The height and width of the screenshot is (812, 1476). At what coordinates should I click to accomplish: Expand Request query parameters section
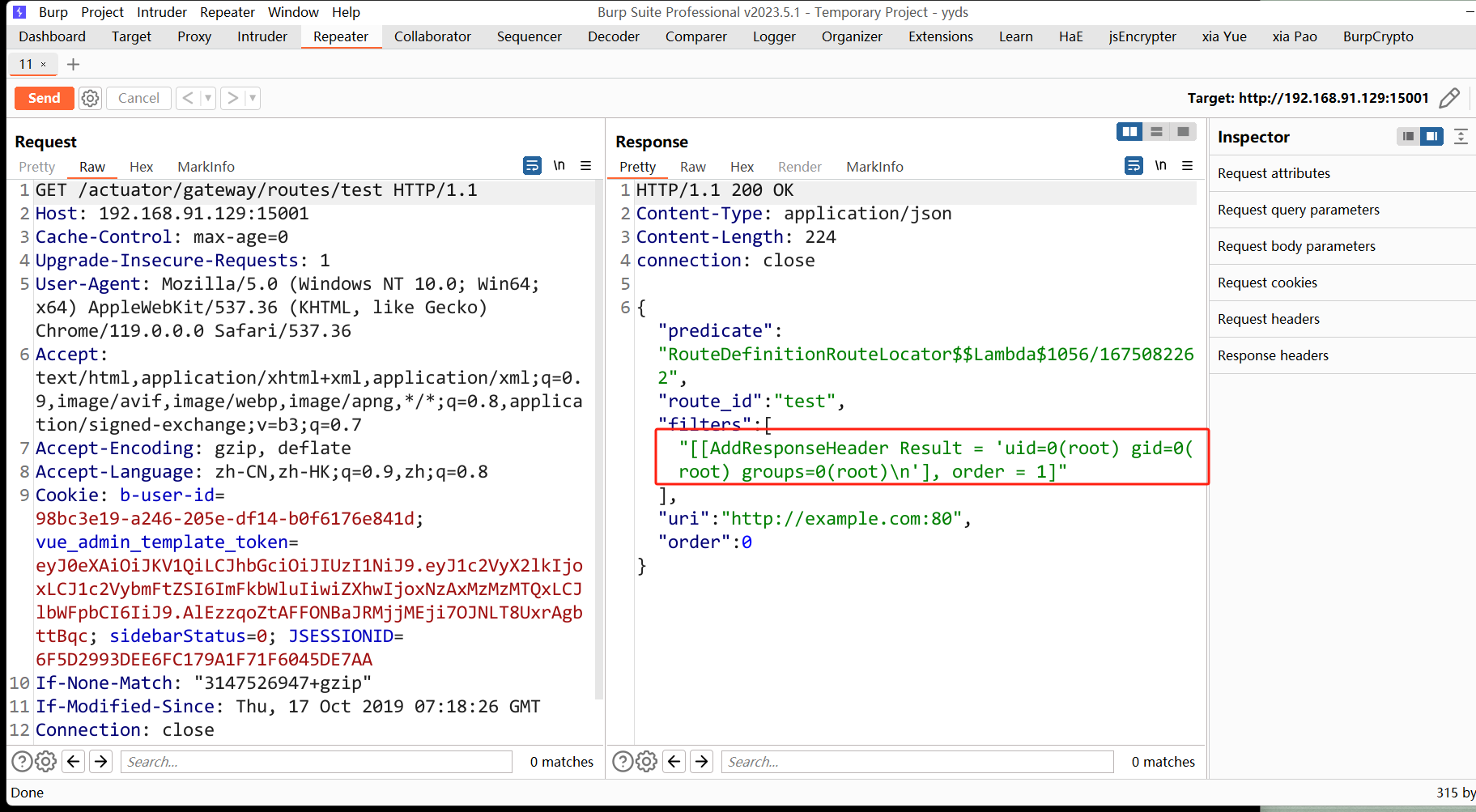point(1342,210)
